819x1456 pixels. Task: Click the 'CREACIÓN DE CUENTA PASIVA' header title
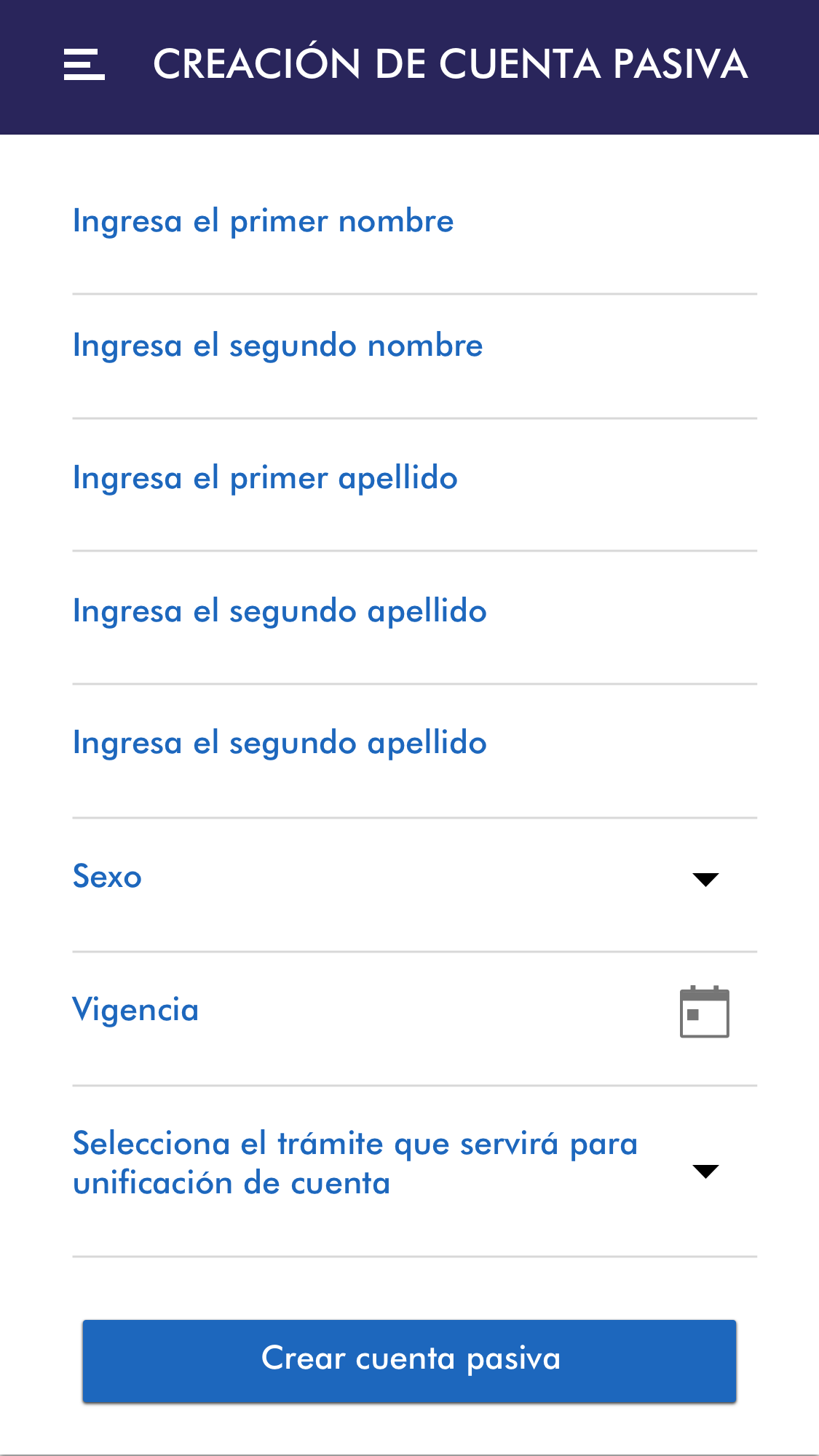[x=450, y=64]
